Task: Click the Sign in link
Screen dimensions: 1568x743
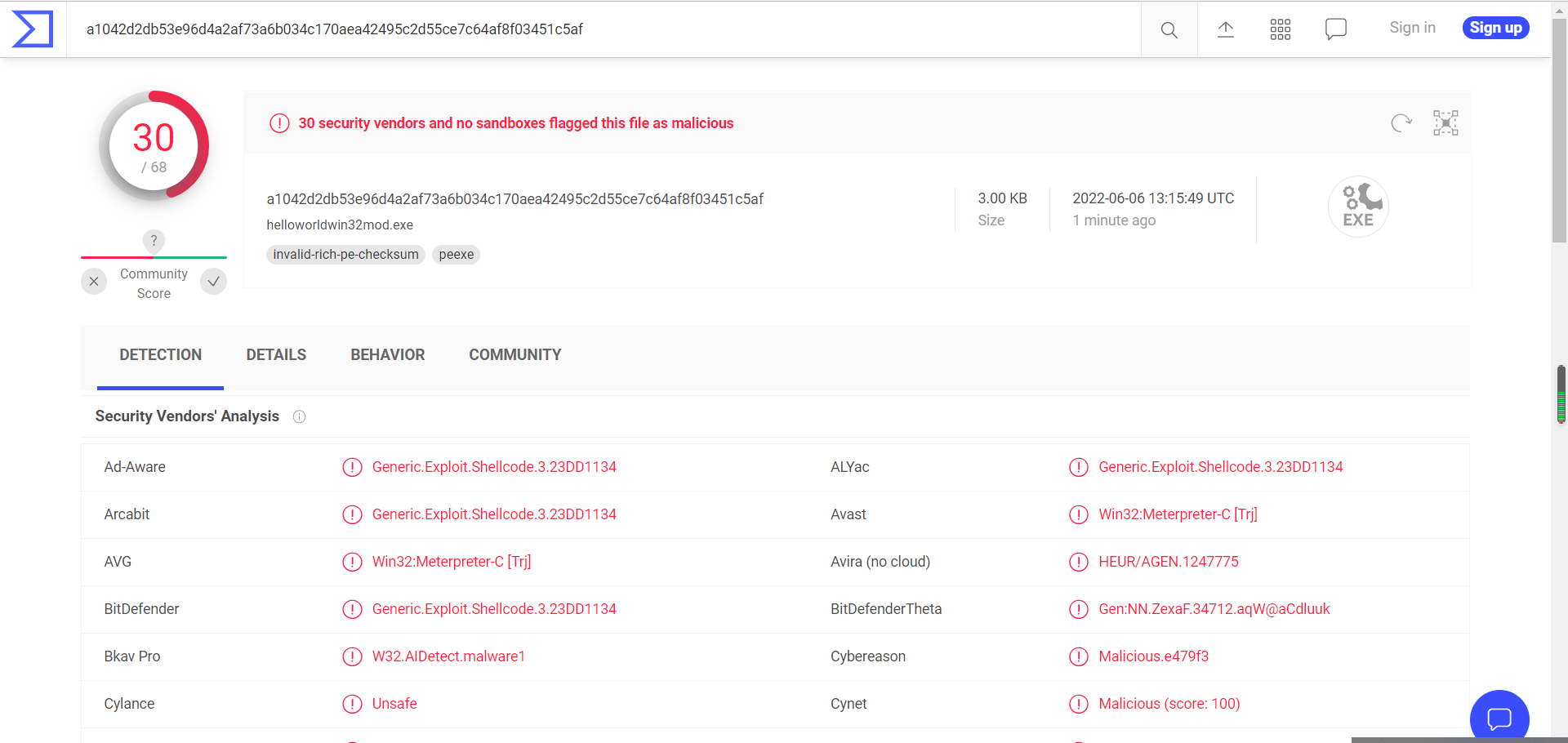Action: point(1412,28)
